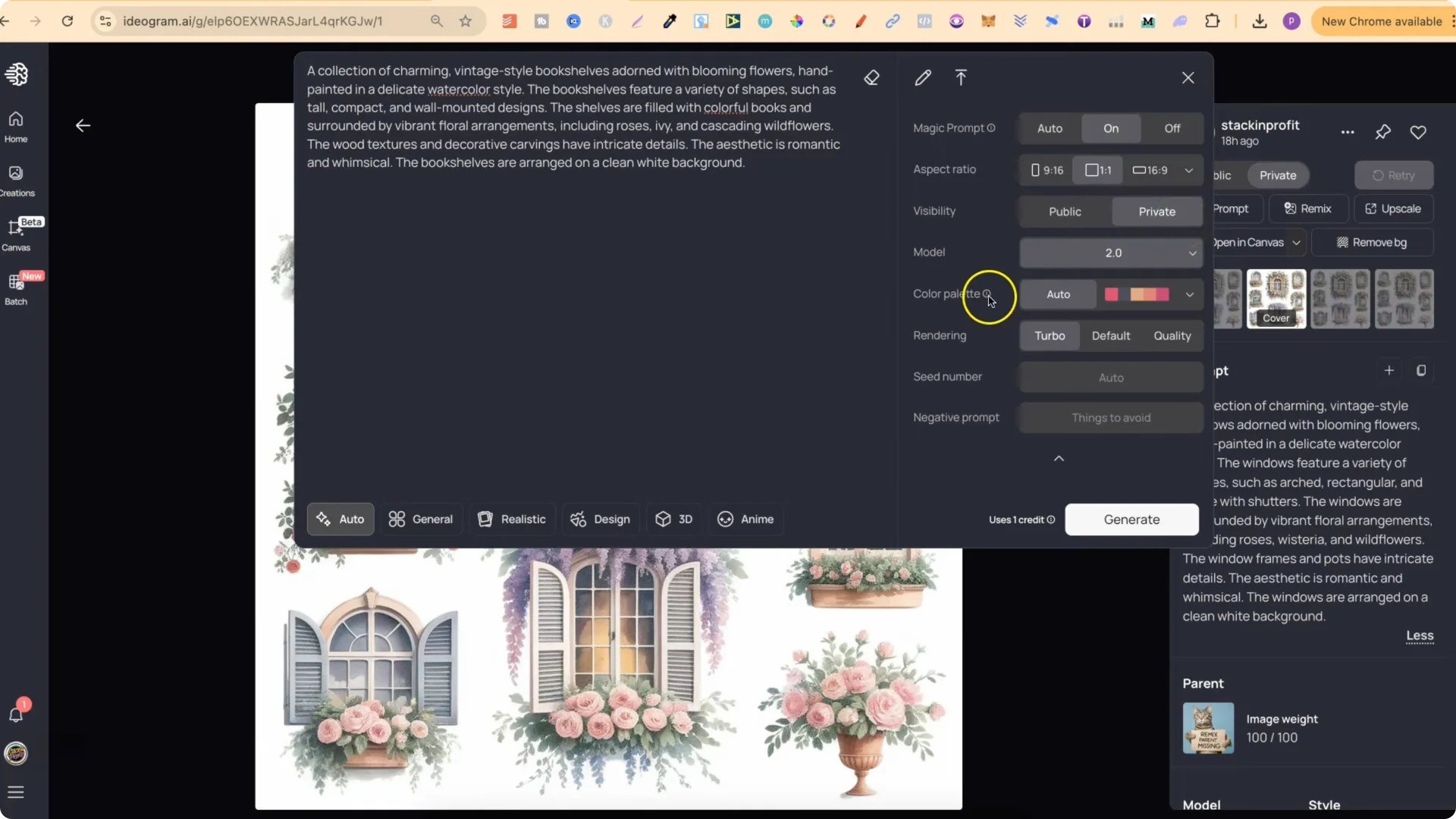
Task: Collapse prompt text with the Less link
Action: click(x=1420, y=636)
